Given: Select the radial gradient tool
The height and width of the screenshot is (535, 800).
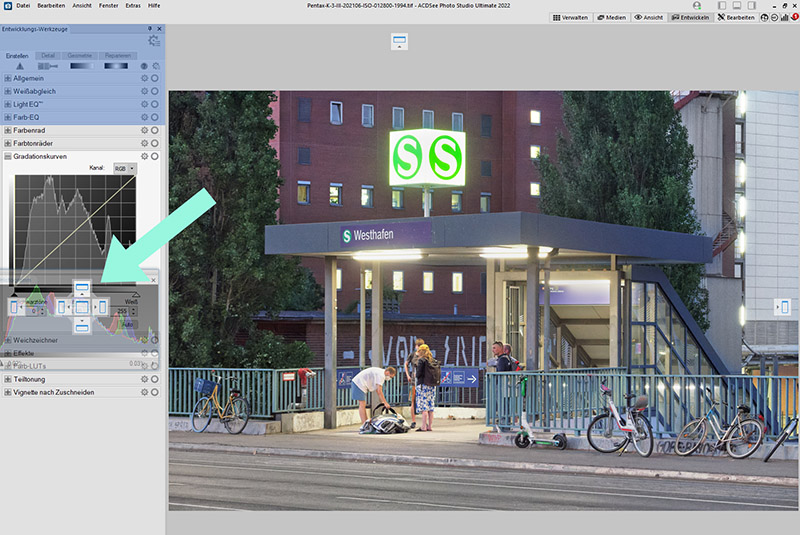Looking at the screenshot, I should coord(116,66).
